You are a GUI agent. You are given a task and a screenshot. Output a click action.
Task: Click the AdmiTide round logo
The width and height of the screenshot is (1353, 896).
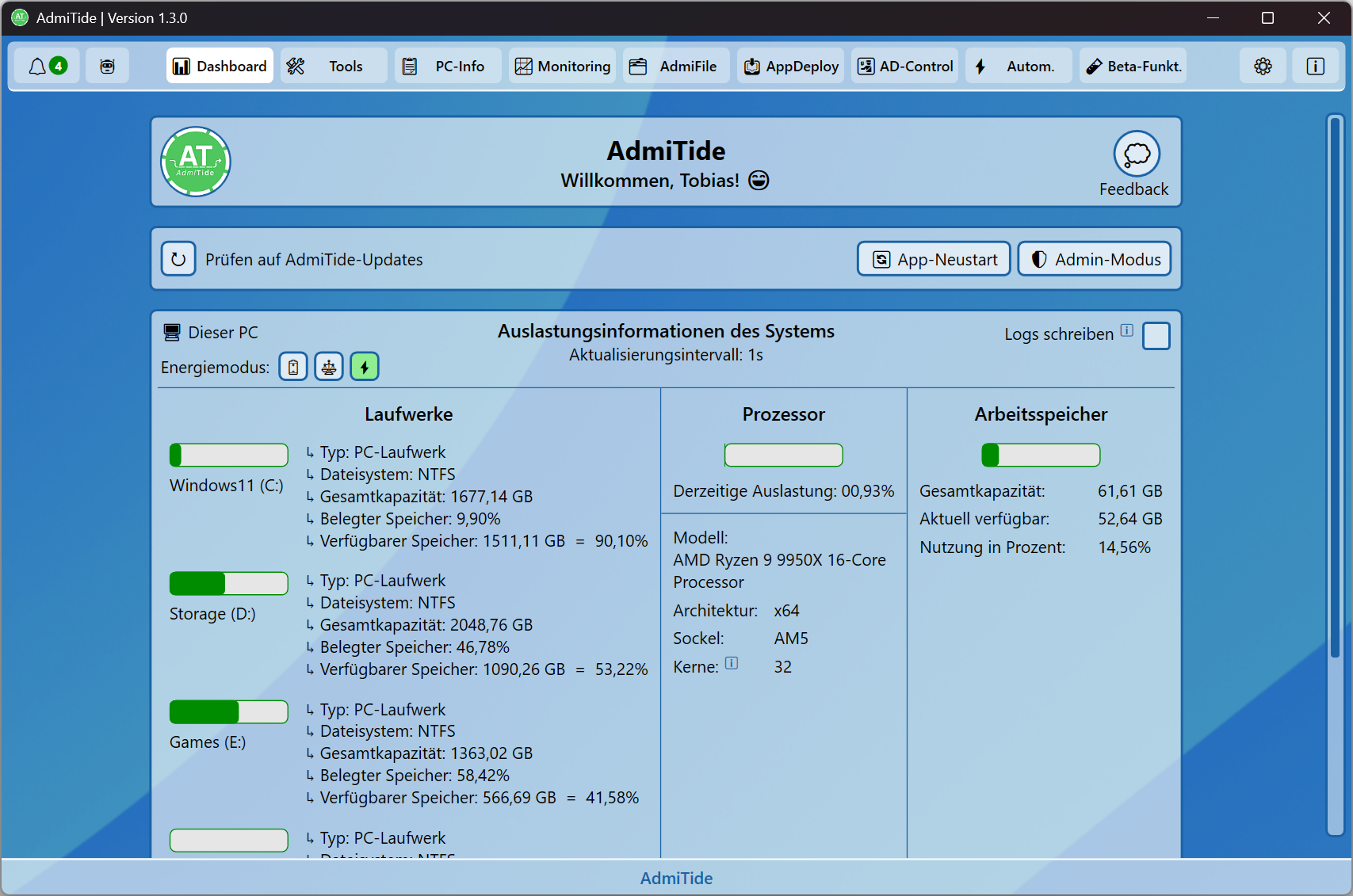(196, 162)
